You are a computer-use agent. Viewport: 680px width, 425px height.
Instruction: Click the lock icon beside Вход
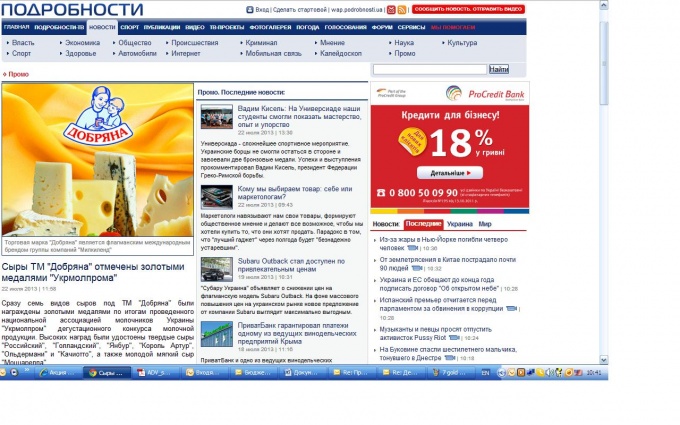(249, 9)
